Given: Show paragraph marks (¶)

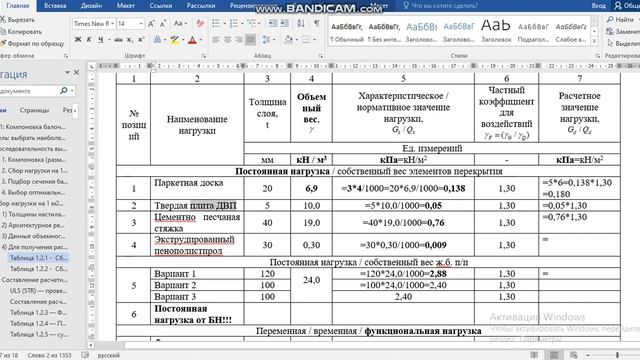Looking at the screenshot, I should [x=317, y=24].
